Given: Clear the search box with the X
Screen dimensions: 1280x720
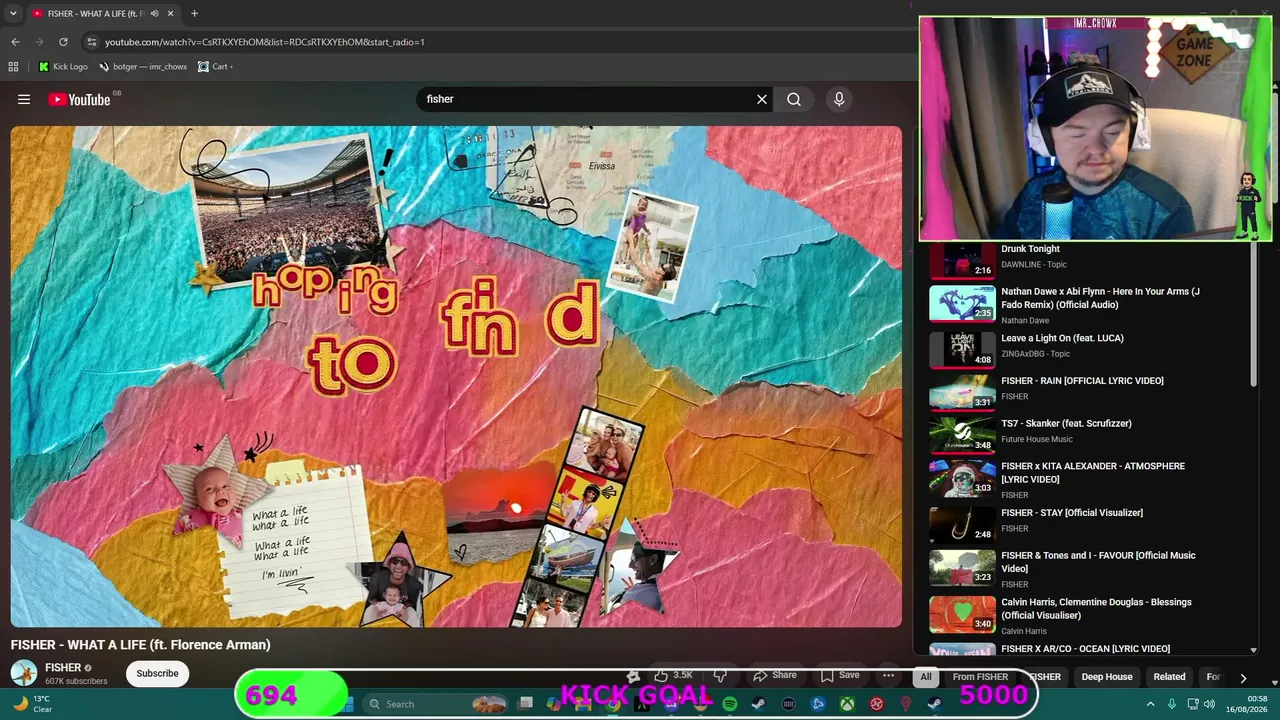Looking at the screenshot, I should click(x=762, y=99).
